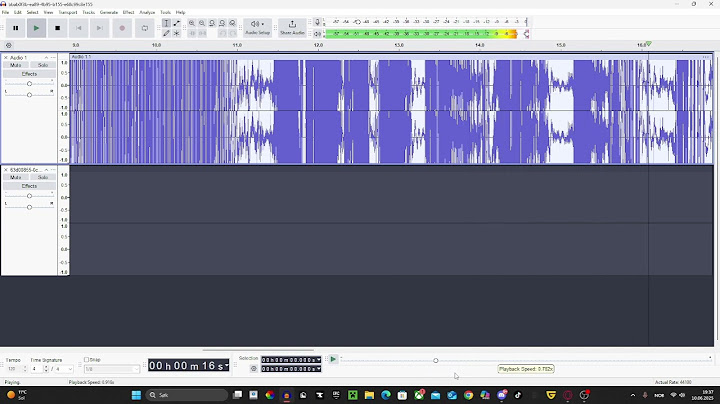Open the Transport menu
The width and height of the screenshot is (720, 404).
(68, 12)
